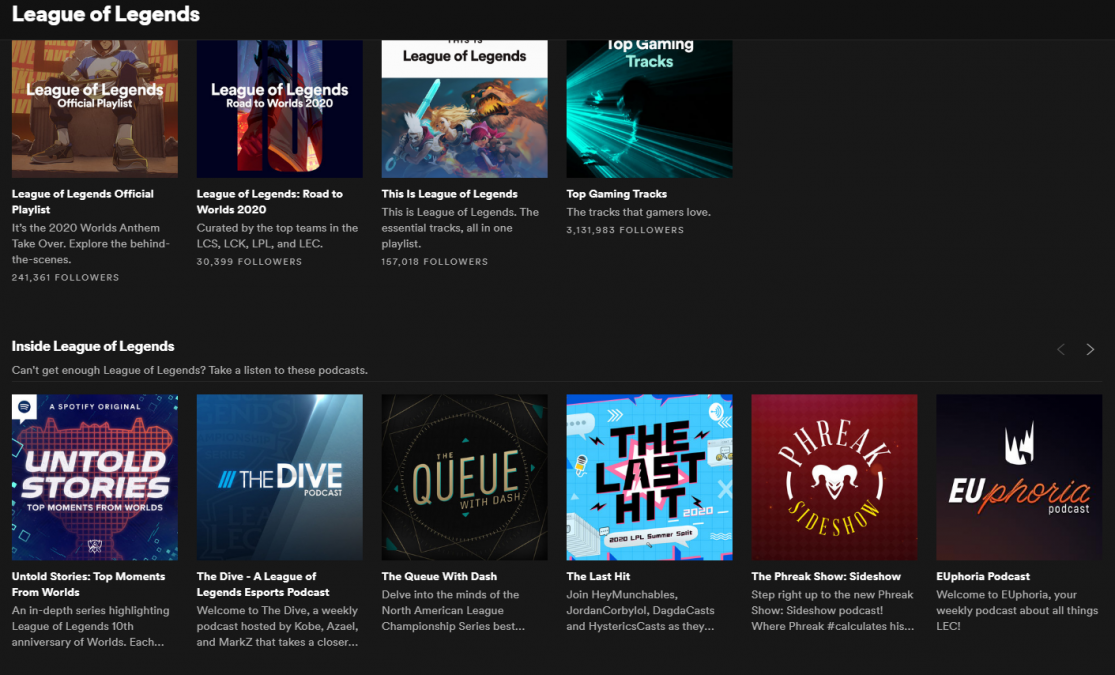Click the League of Legends page header

click(x=106, y=14)
